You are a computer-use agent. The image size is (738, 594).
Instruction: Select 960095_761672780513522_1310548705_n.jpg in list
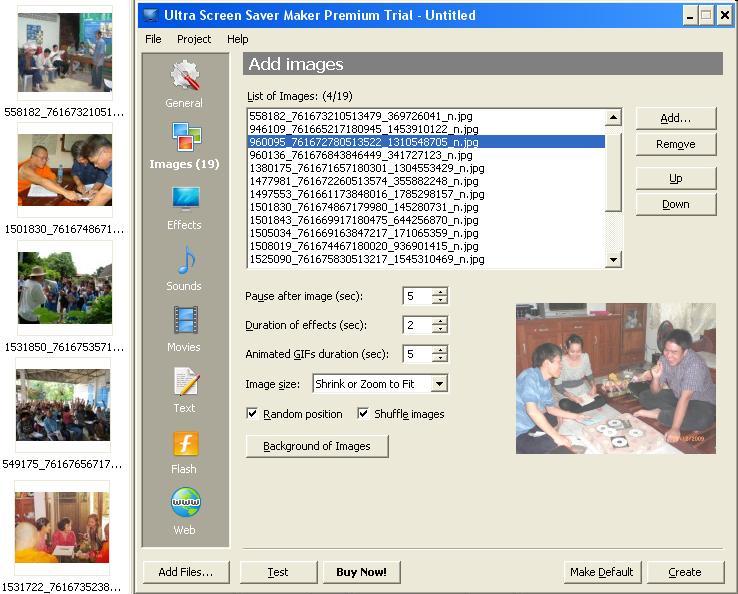pyautogui.click(x=426, y=142)
